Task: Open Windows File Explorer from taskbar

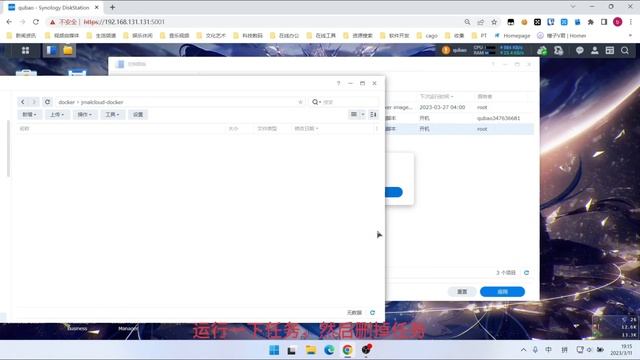Action: [311, 350]
